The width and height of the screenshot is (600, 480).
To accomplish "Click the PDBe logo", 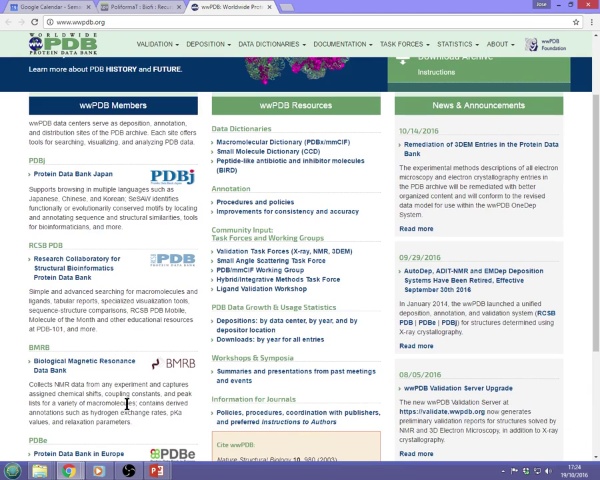I will tap(174, 454).
